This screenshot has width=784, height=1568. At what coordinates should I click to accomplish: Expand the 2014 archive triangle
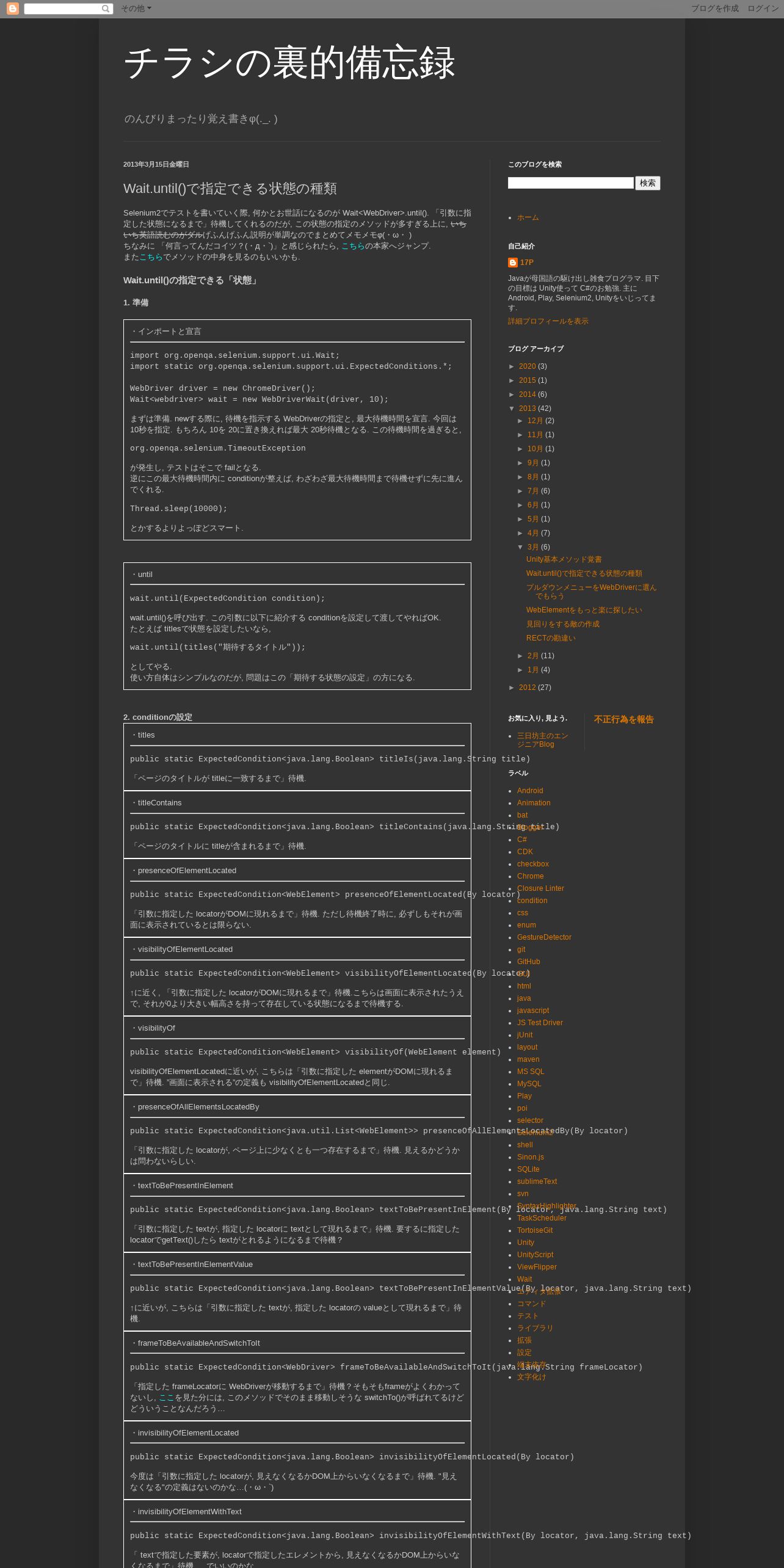(512, 394)
